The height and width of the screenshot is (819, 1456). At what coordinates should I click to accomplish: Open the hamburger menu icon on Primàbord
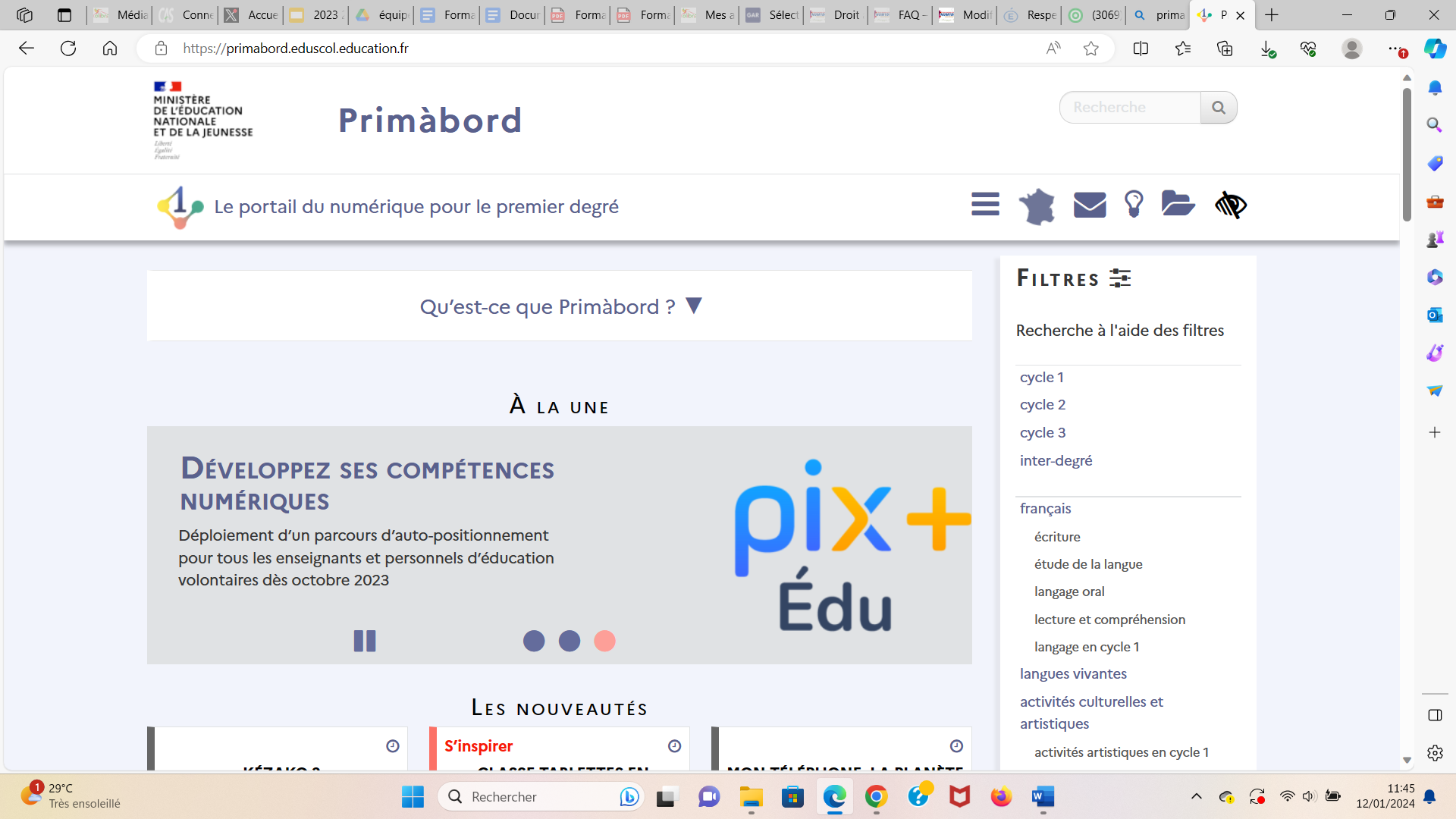985,204
